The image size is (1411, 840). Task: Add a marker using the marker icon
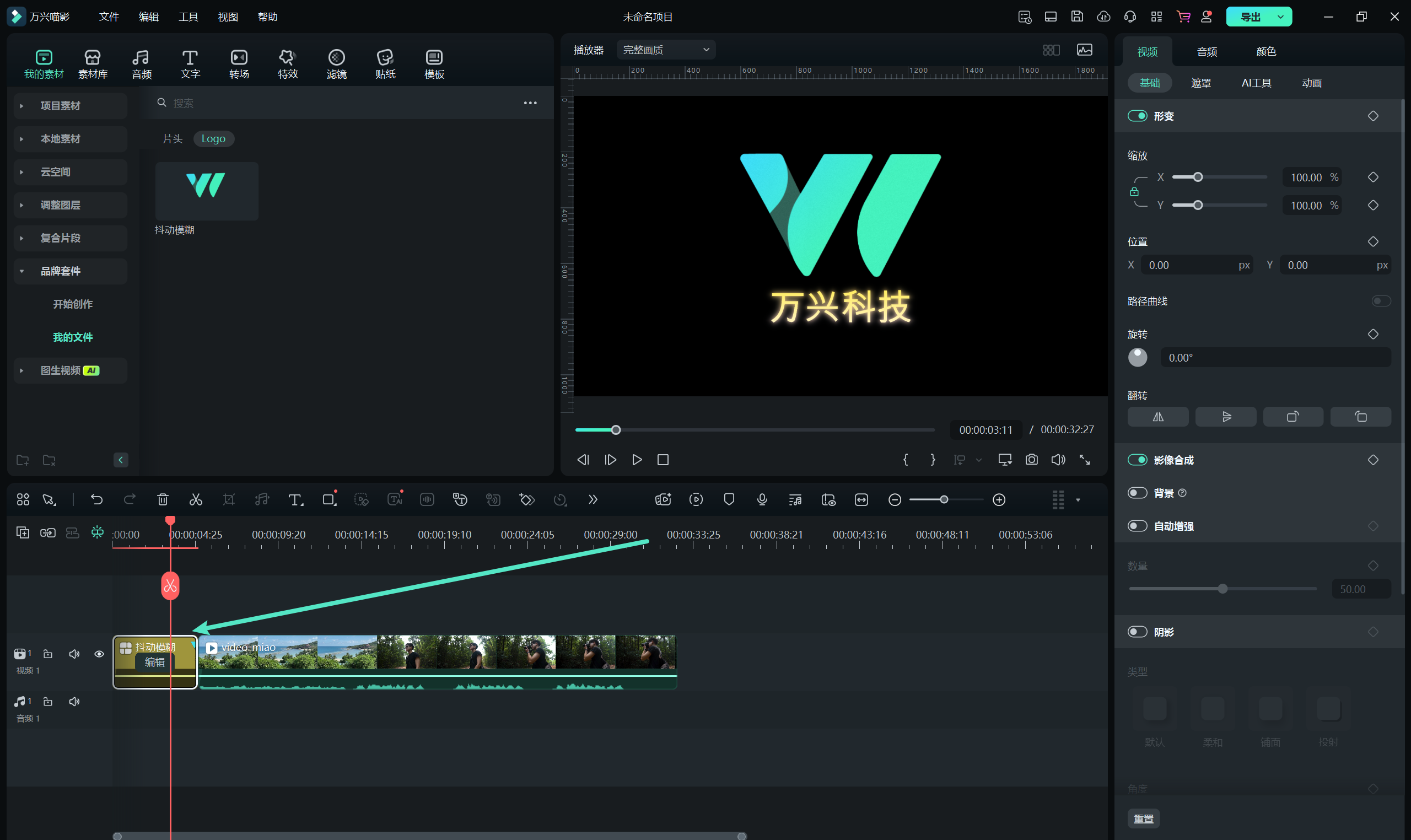pyautogui.click(x=729, y=499)
